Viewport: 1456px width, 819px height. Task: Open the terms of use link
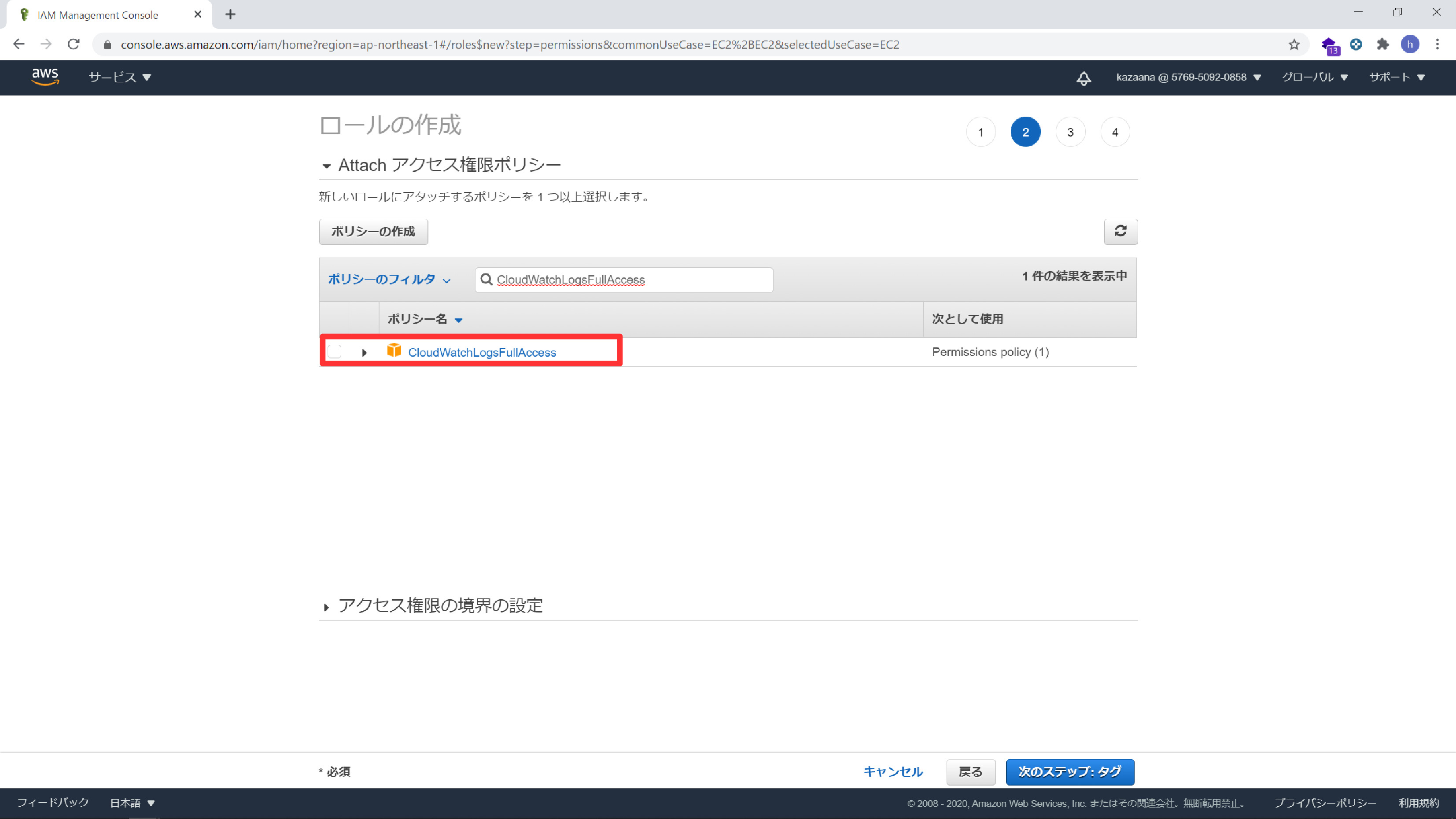(1419, 803)
